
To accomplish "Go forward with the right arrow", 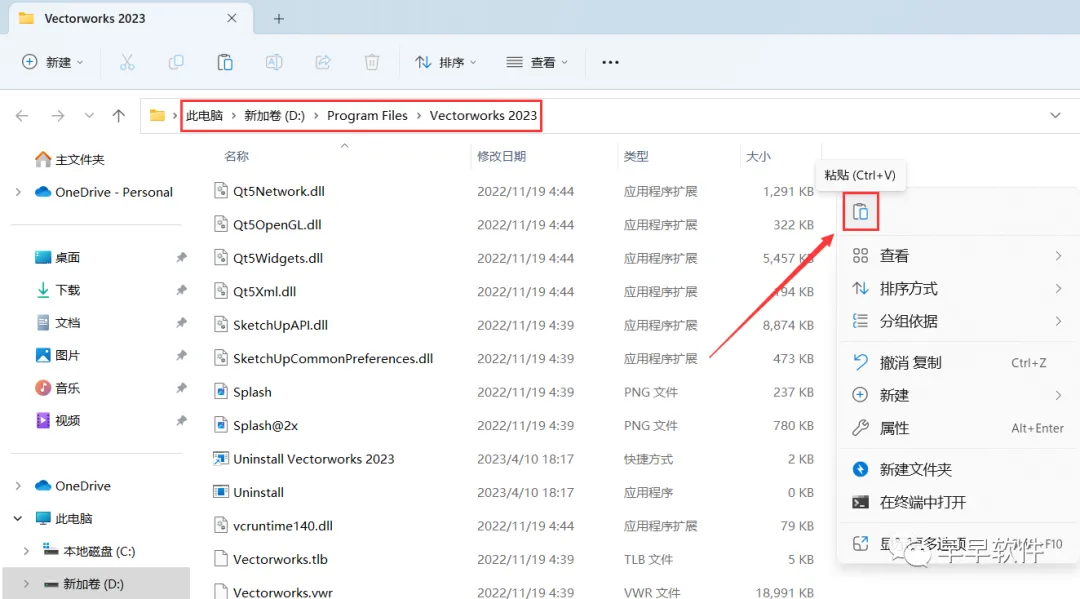I will click(x=58, y=116).
